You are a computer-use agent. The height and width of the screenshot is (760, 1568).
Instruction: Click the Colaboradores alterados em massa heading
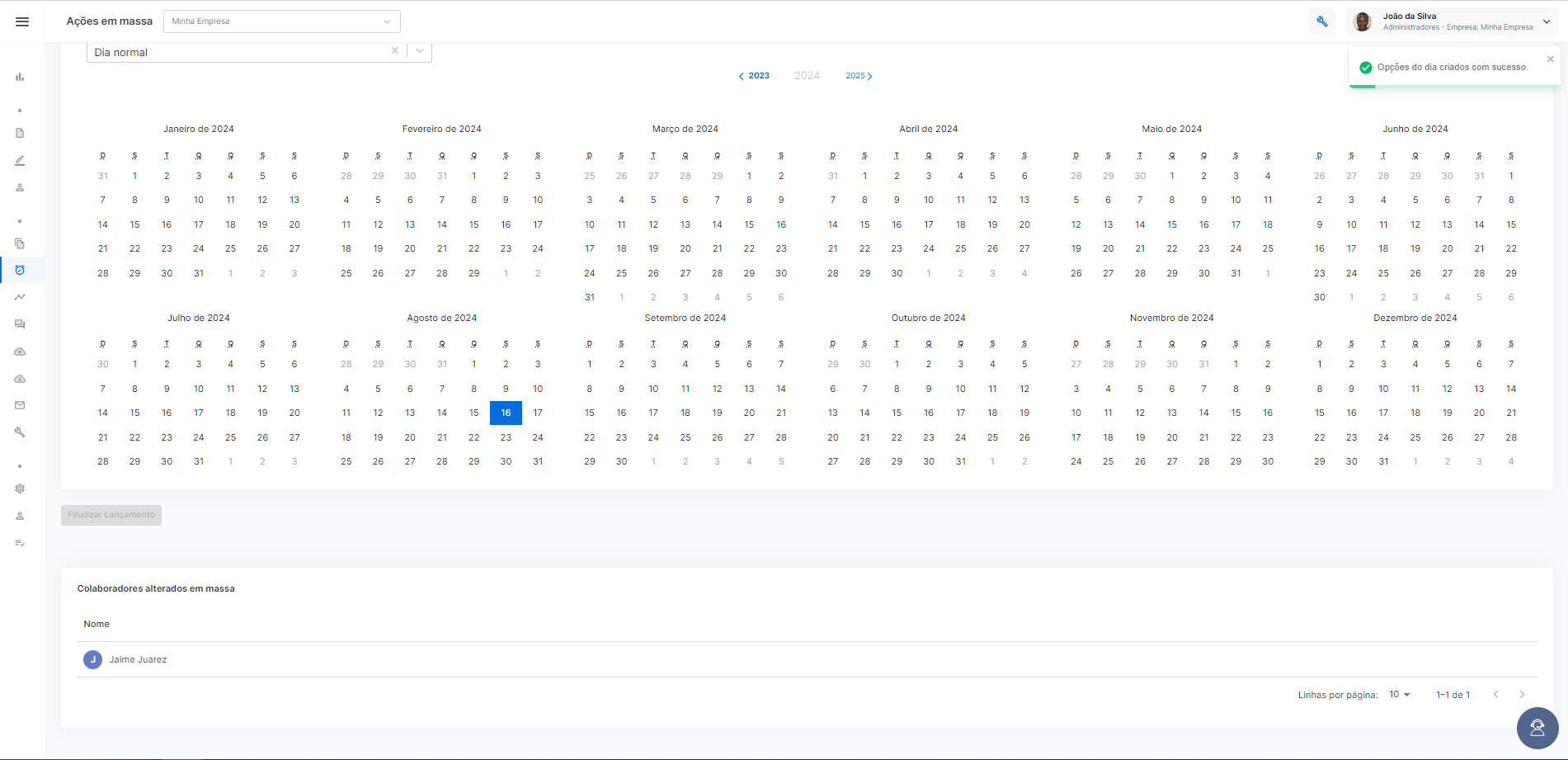point(156,588)
